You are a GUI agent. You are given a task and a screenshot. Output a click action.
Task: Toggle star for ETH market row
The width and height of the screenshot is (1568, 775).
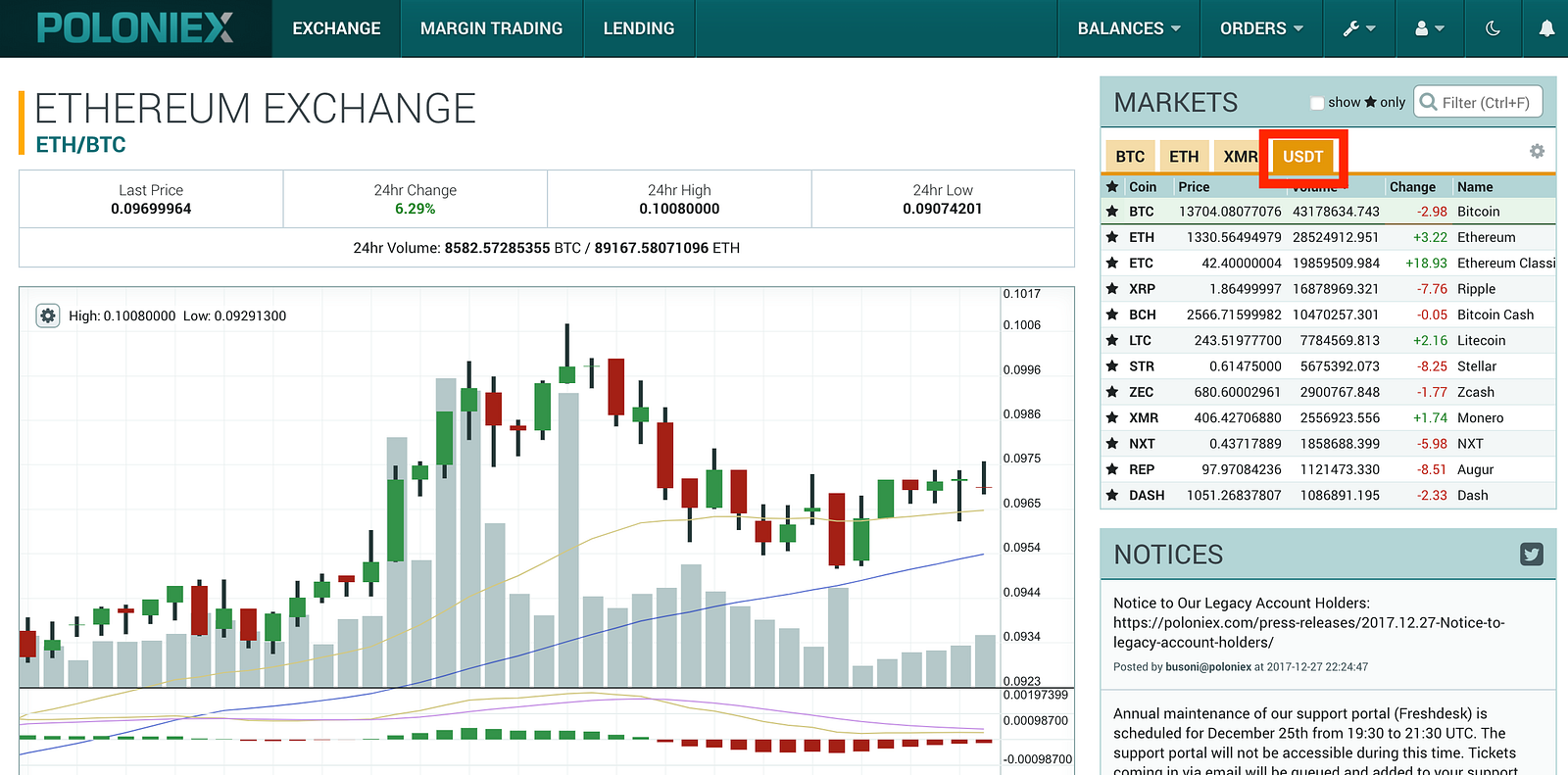coord(1112,237)
